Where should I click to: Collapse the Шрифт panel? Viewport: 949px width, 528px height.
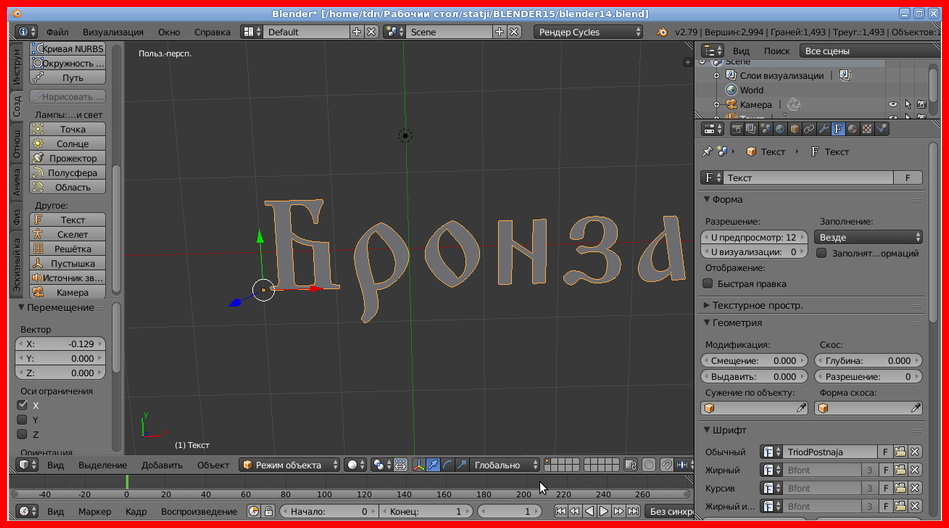tap(706, 430)
